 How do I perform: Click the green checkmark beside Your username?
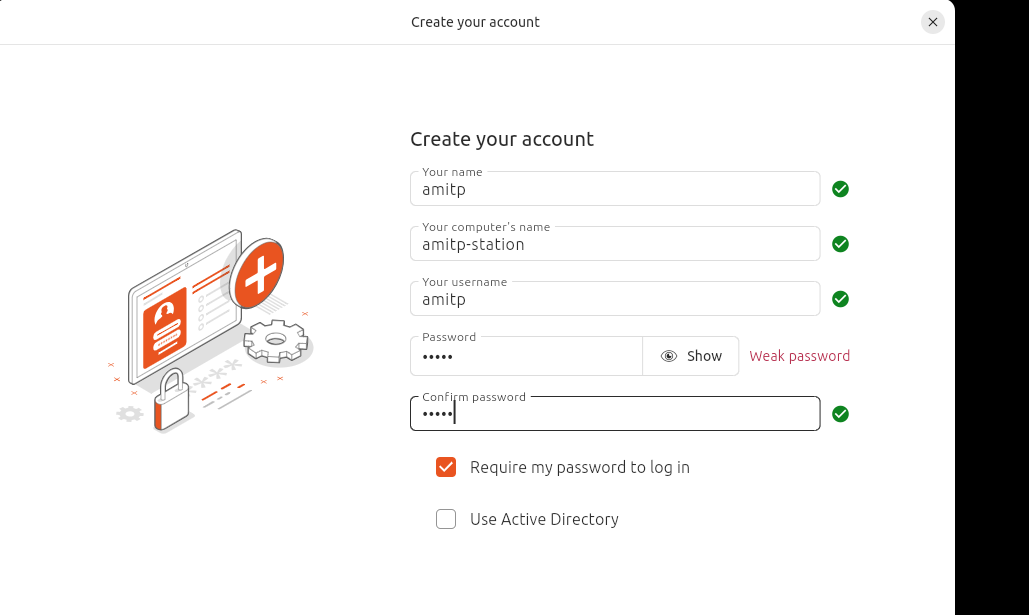point(840,299)
